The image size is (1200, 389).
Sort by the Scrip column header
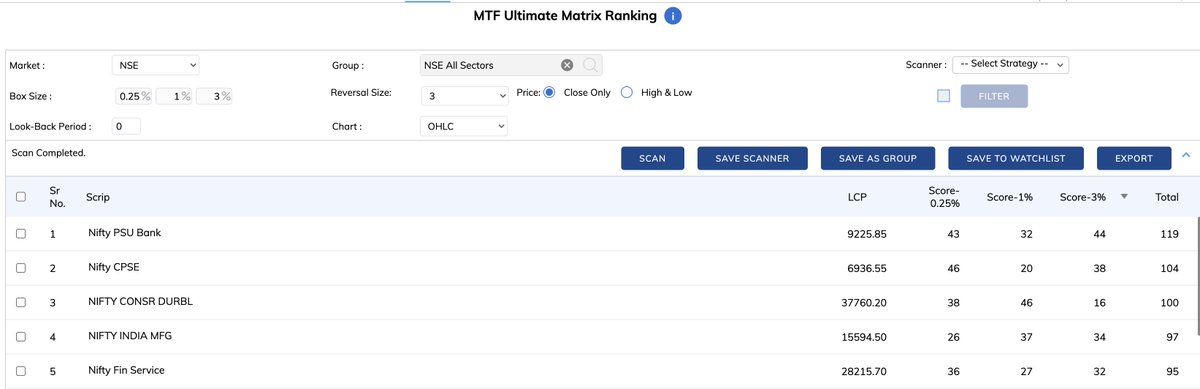[98, 198]
